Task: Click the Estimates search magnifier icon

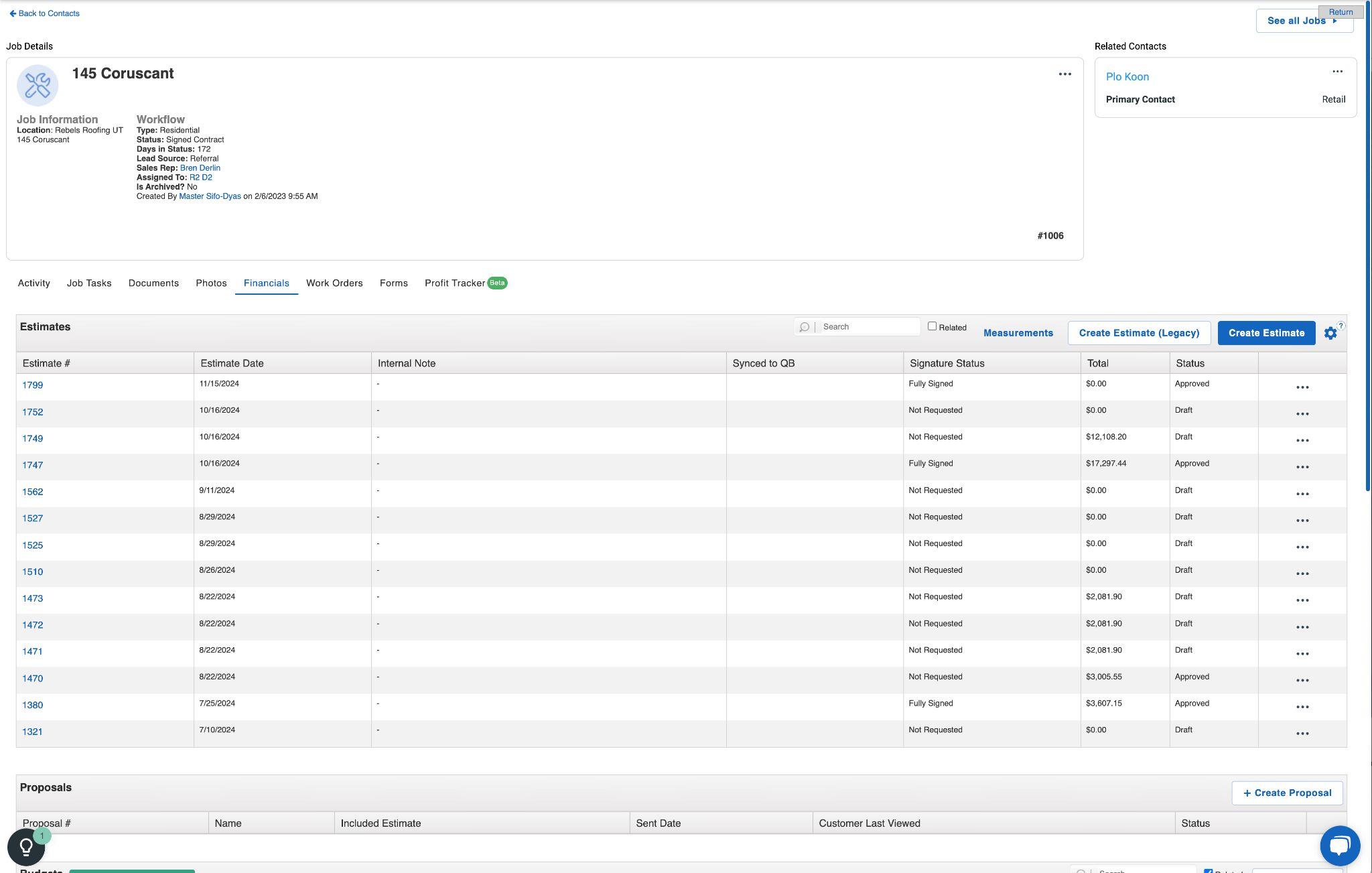Action: [x=804, y=327]
